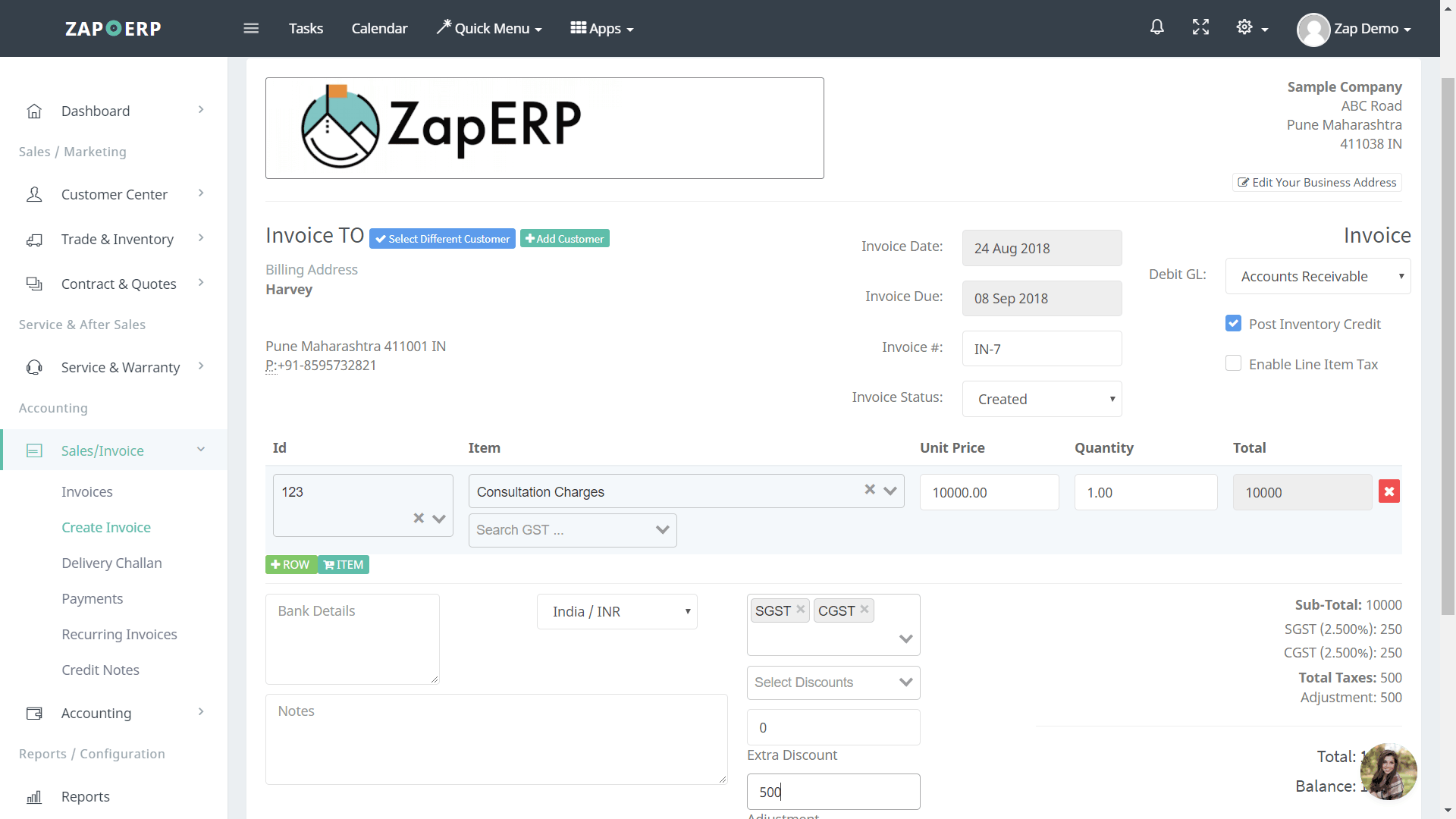Screen dimensions: 1456x819
Task: Click the Bank Details text area
Action: (353, 639)
